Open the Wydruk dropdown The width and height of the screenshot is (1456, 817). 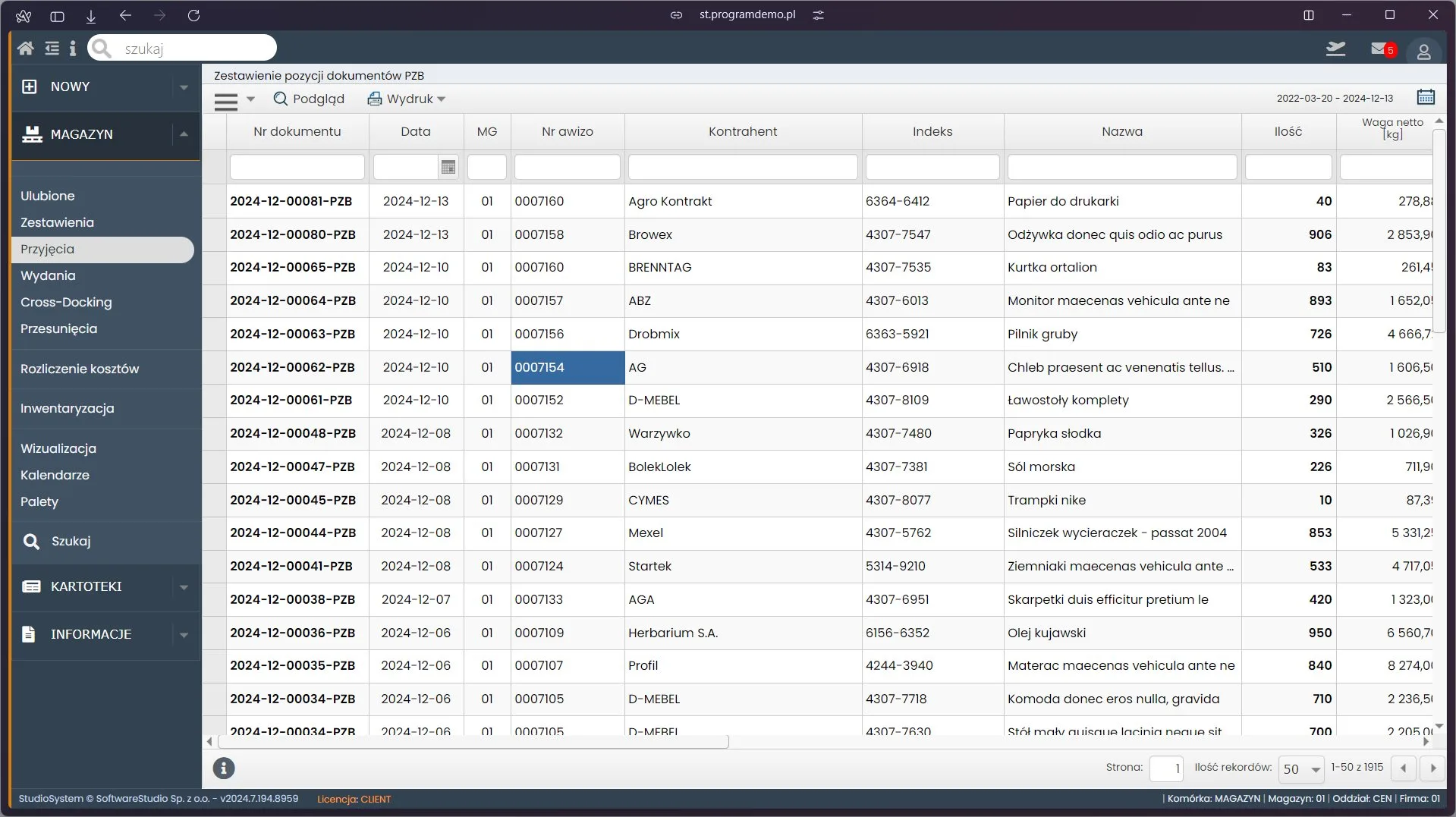point(407,99)
